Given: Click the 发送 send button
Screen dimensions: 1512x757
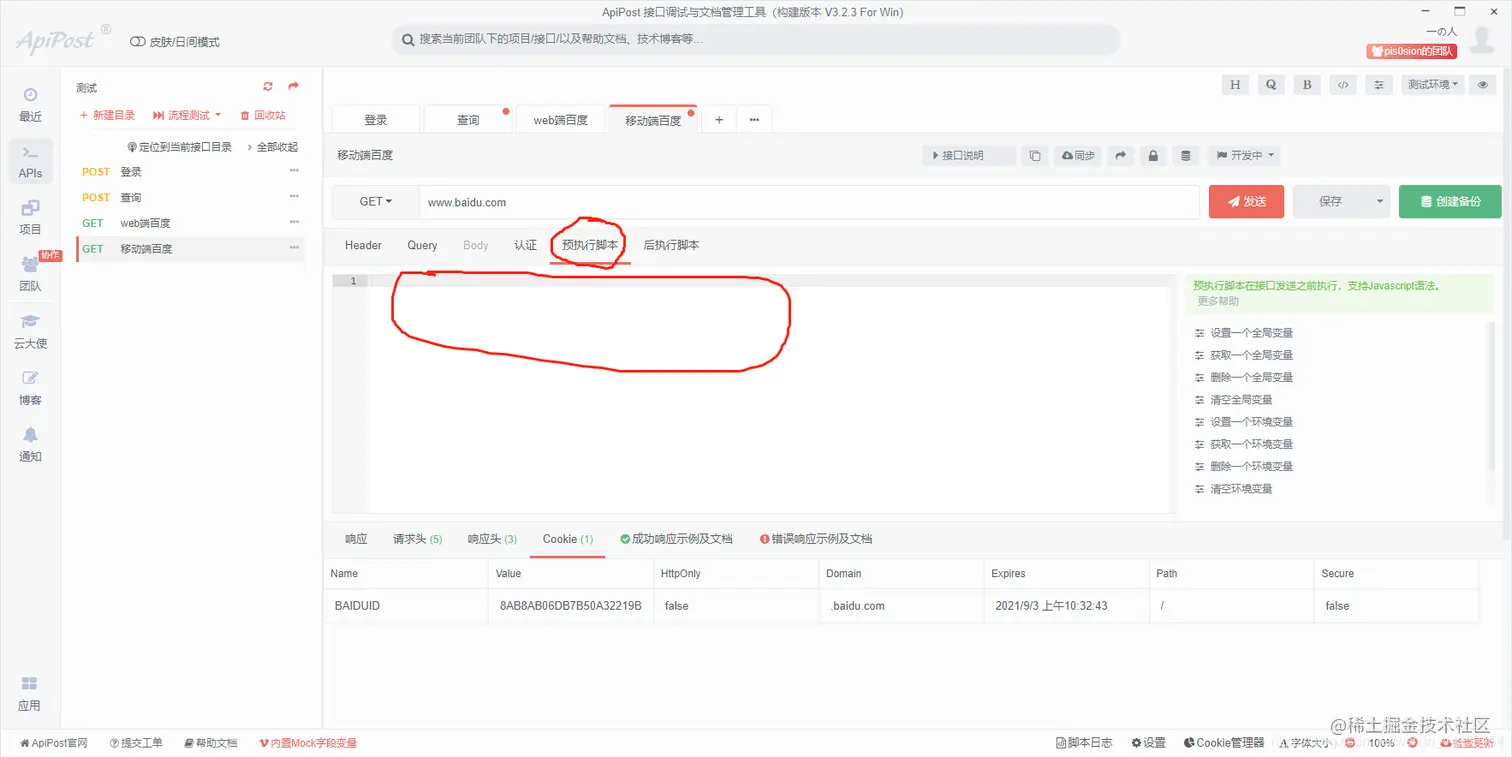Looking at the screenshot, I should (x=1247, y=201).
